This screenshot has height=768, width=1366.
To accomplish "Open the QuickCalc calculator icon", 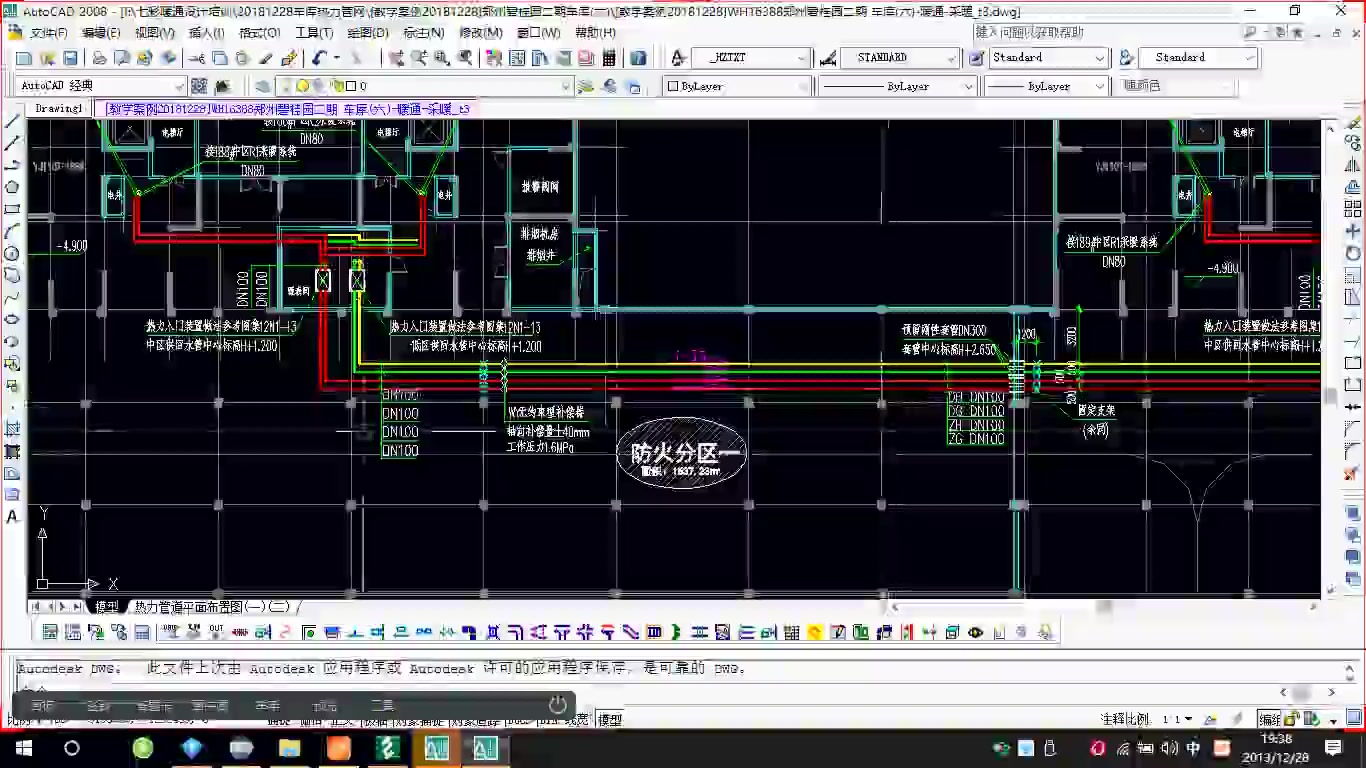I will [608, 58].
